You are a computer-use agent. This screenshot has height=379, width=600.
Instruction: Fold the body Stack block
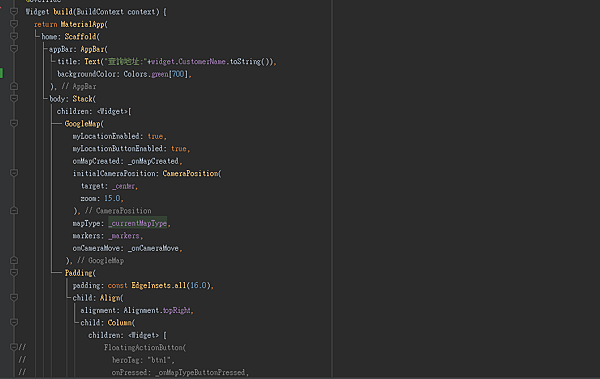pyautogui.click(x=14, y=99)
